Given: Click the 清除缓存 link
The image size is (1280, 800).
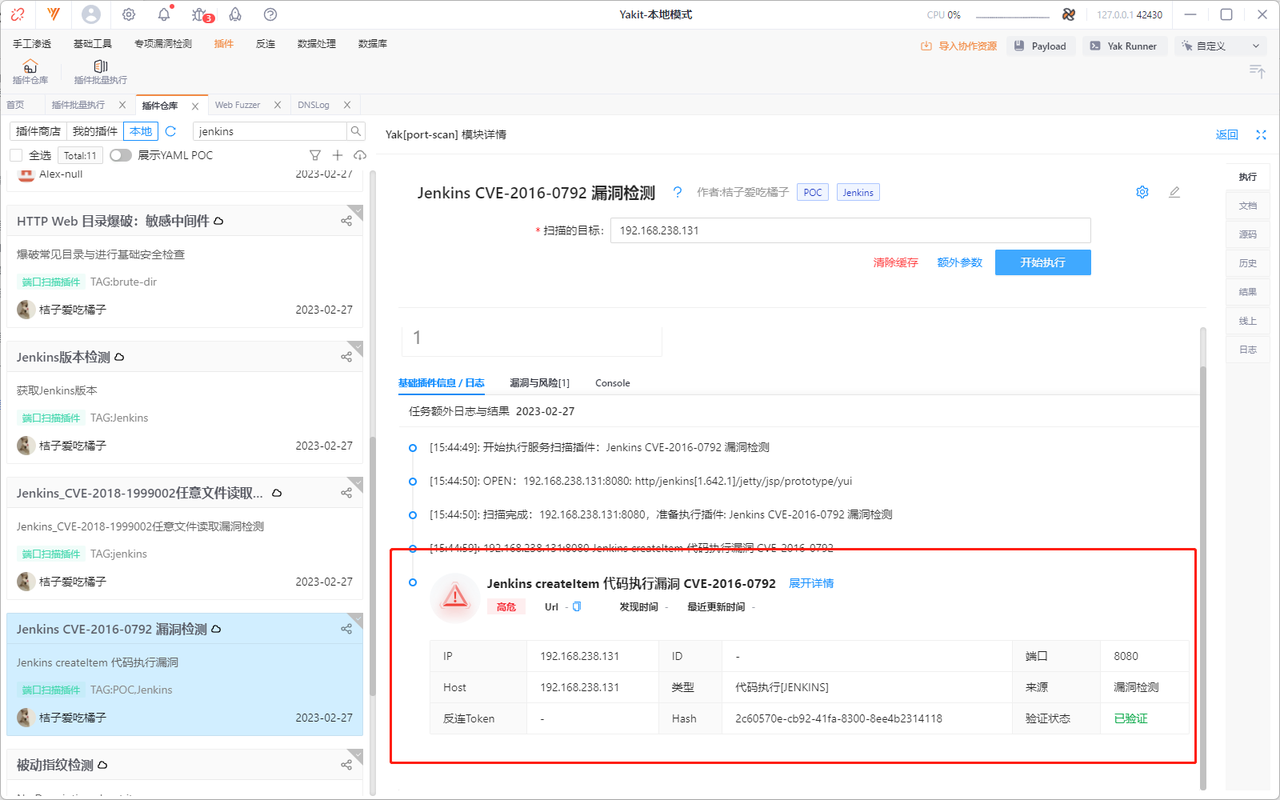Looking at the screenshot, I should pos(895,262).
